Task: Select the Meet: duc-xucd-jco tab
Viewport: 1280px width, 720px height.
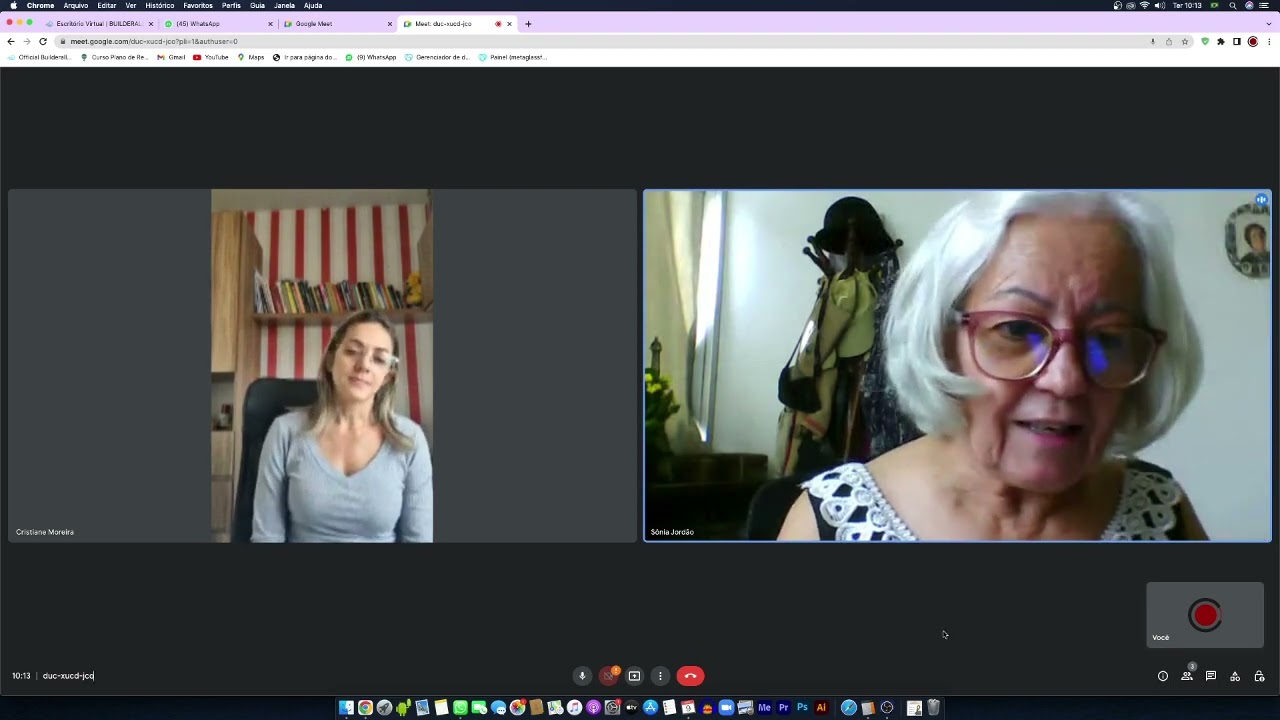Action: [x=457, y=24]
